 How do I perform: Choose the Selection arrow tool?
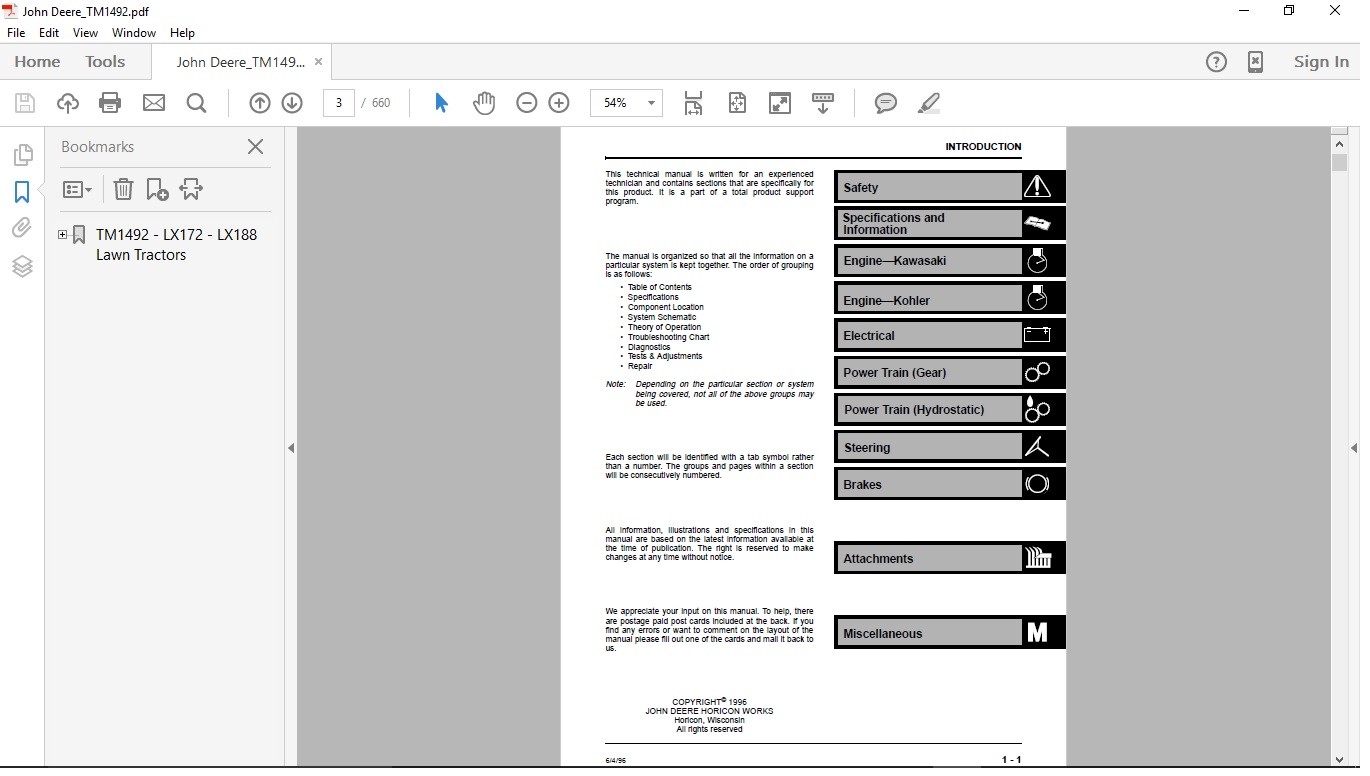tap(441, 103)
